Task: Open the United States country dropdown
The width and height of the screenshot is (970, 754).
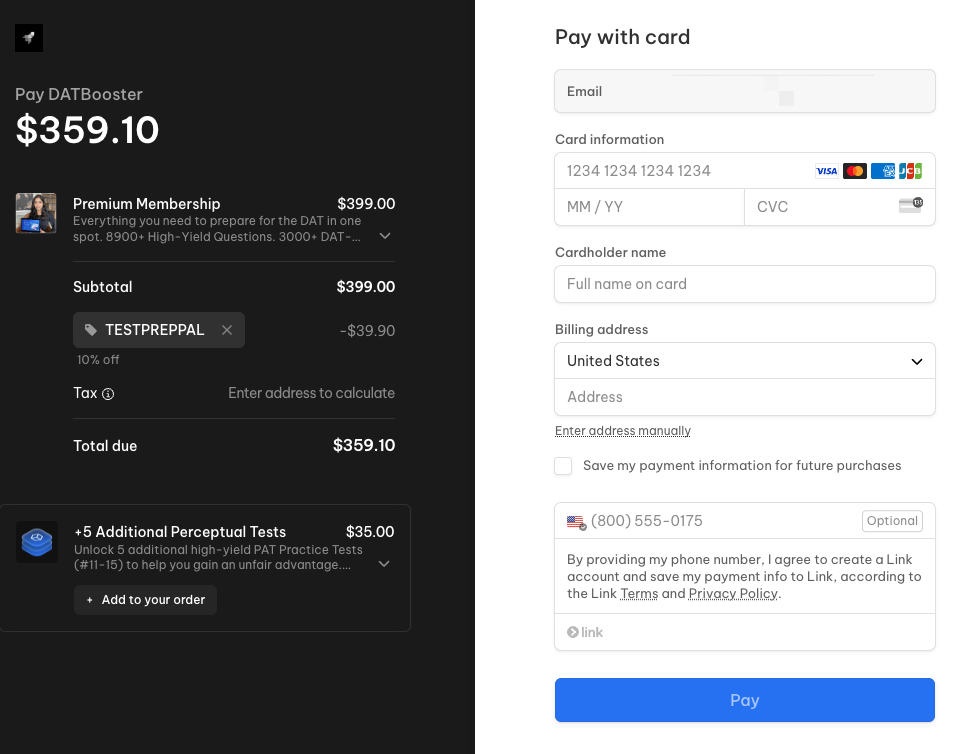Action: [x=745, y=361]
